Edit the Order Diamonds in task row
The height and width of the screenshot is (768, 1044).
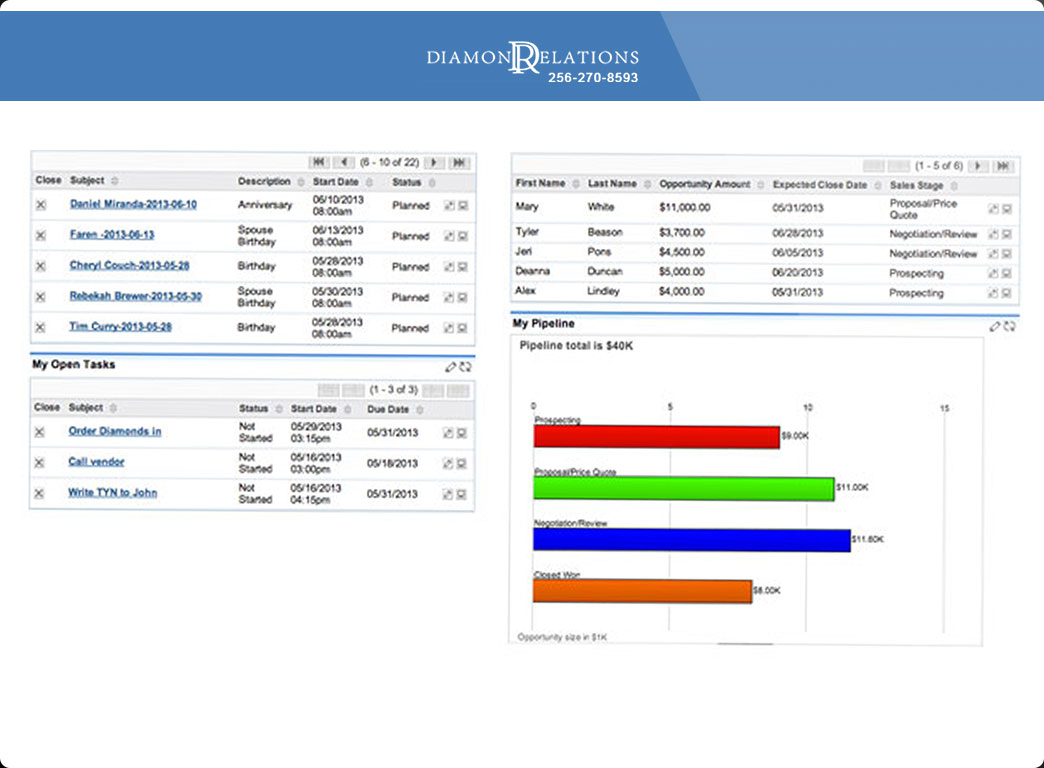point(448,433)
